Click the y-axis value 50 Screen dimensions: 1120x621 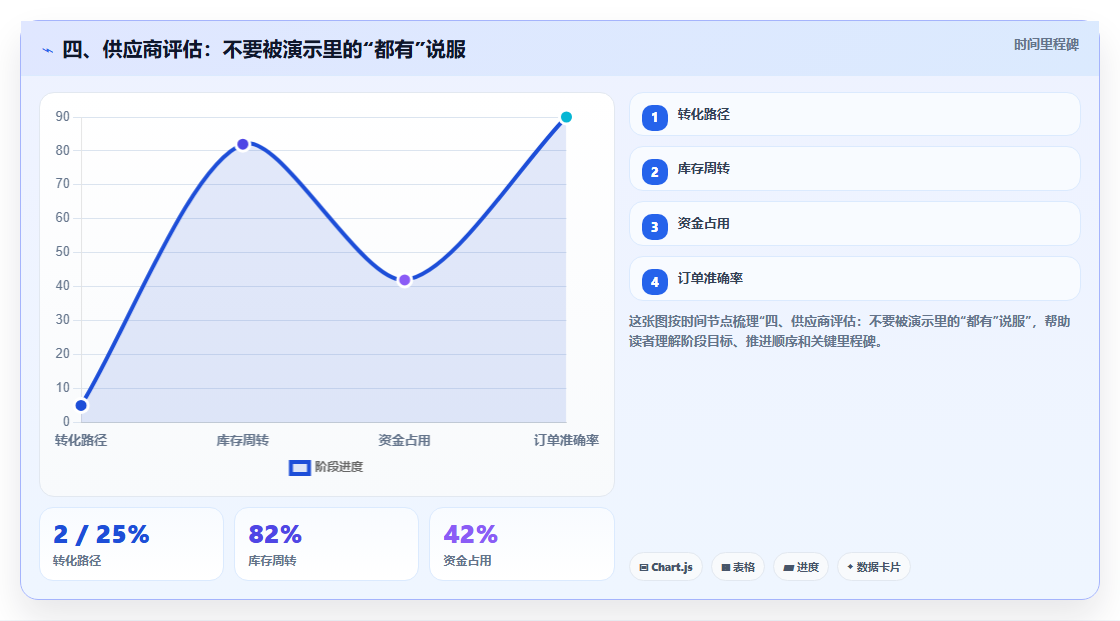click(63, 252)
